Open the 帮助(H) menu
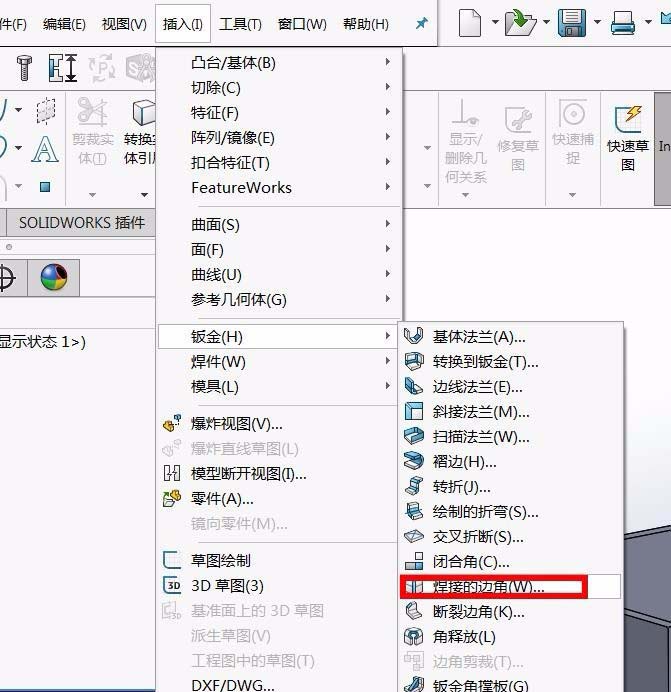This screenshot has height=692, width=671. [x=366, y=24]
